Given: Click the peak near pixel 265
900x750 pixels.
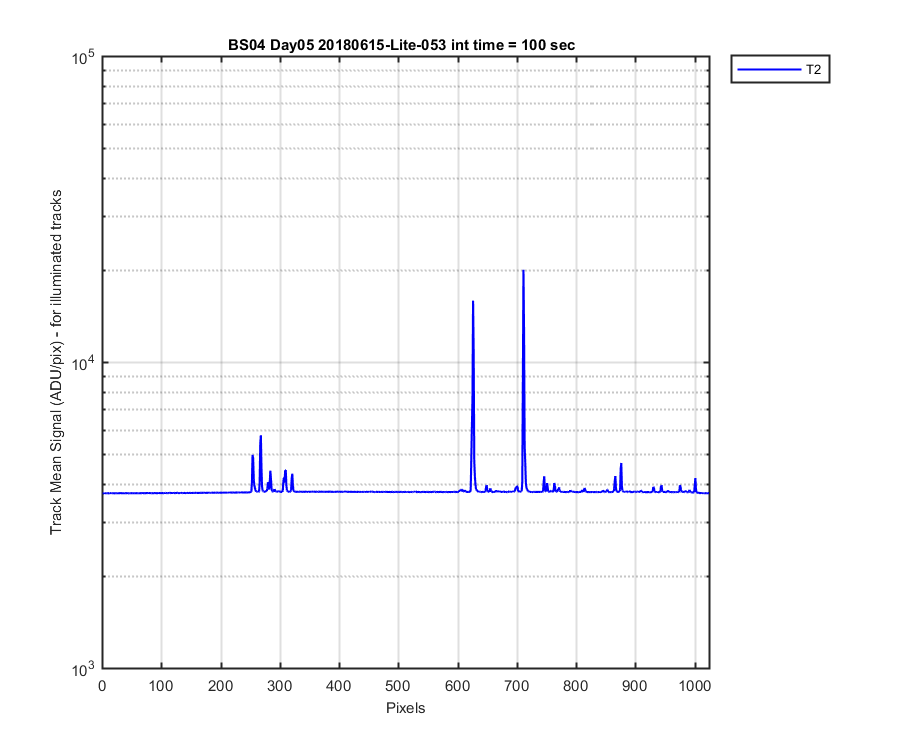Looking at the screenshot, I should (261, 437).
